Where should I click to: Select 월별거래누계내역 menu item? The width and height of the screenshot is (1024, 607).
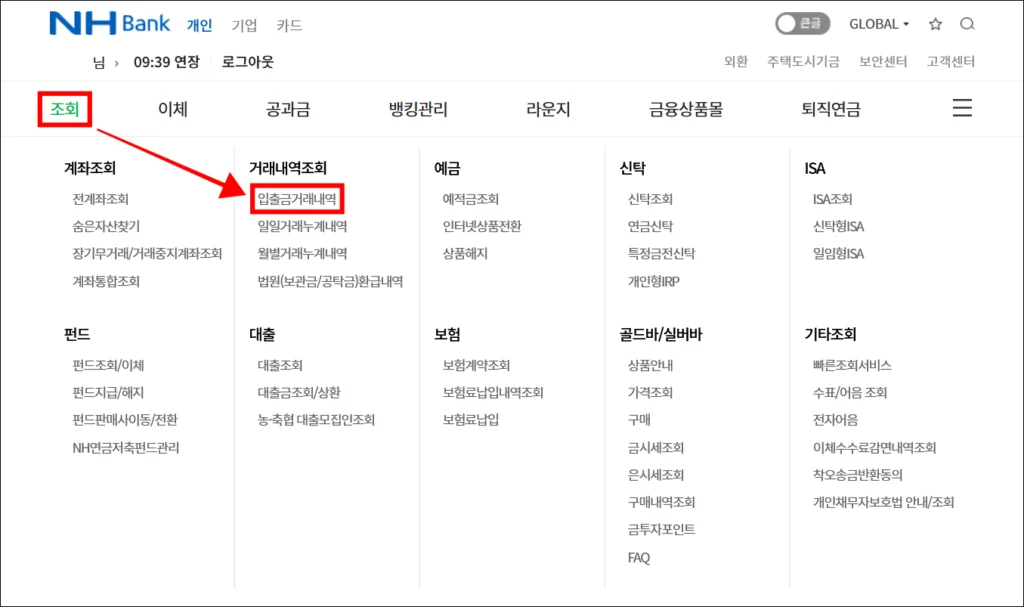click(302, 254)
